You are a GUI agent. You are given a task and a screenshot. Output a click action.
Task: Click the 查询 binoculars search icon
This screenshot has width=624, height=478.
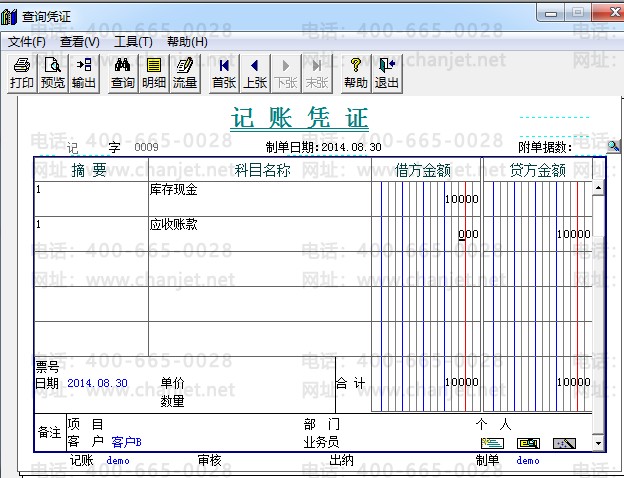point(123,73)
